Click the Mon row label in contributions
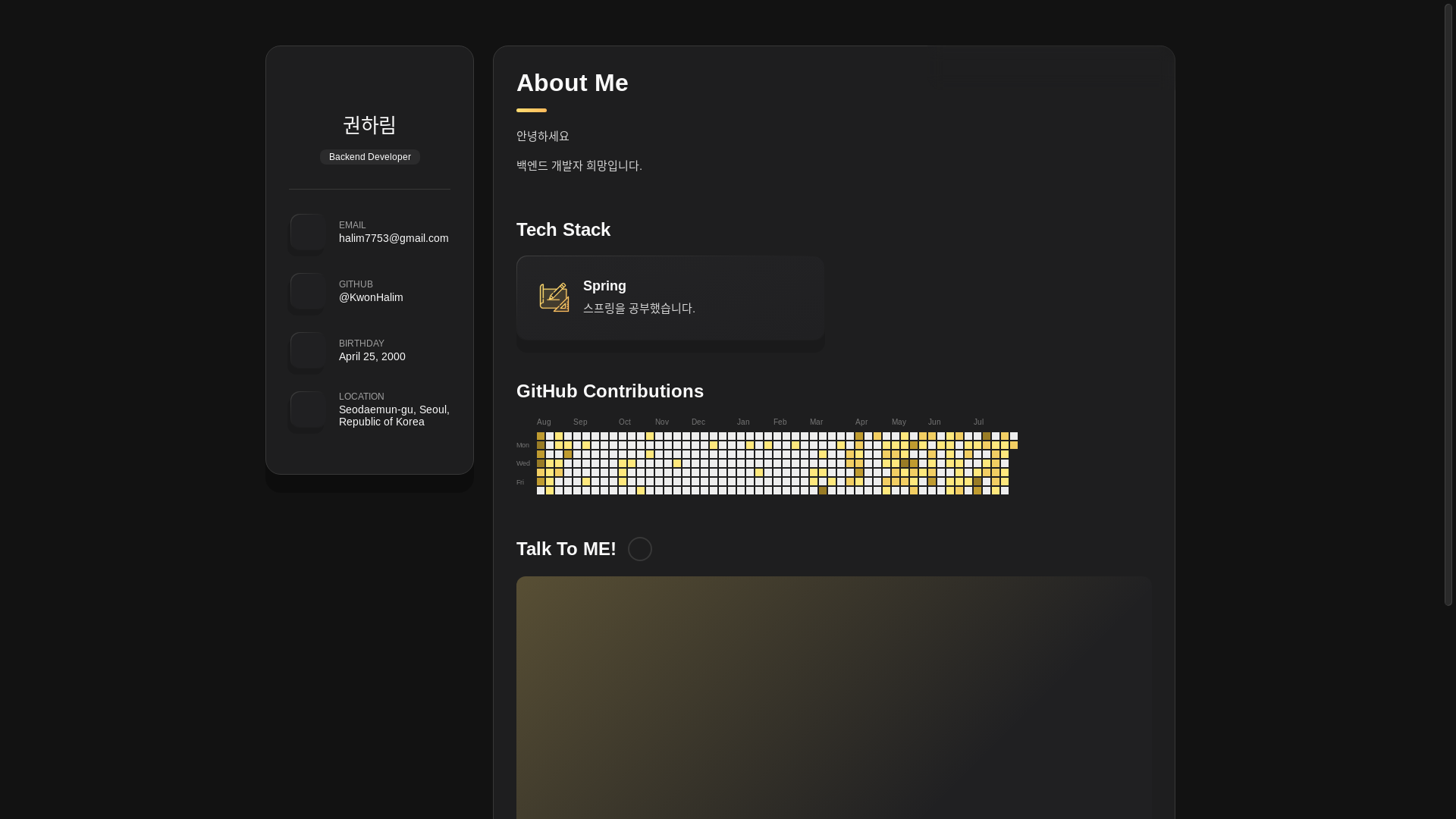This screenshot has height=819, width=1456. 522,445
